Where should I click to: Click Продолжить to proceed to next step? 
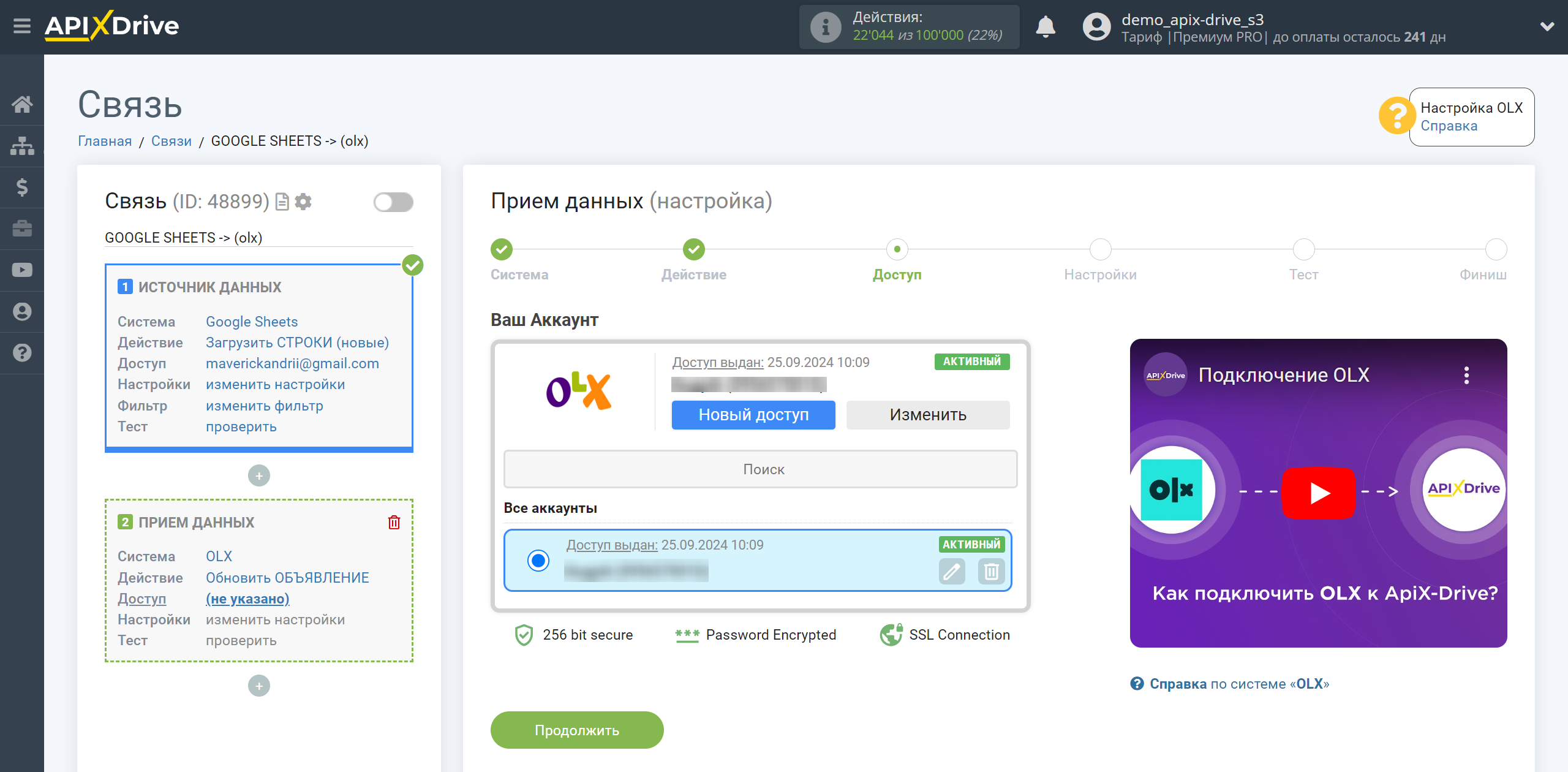[x=578, y=731]
